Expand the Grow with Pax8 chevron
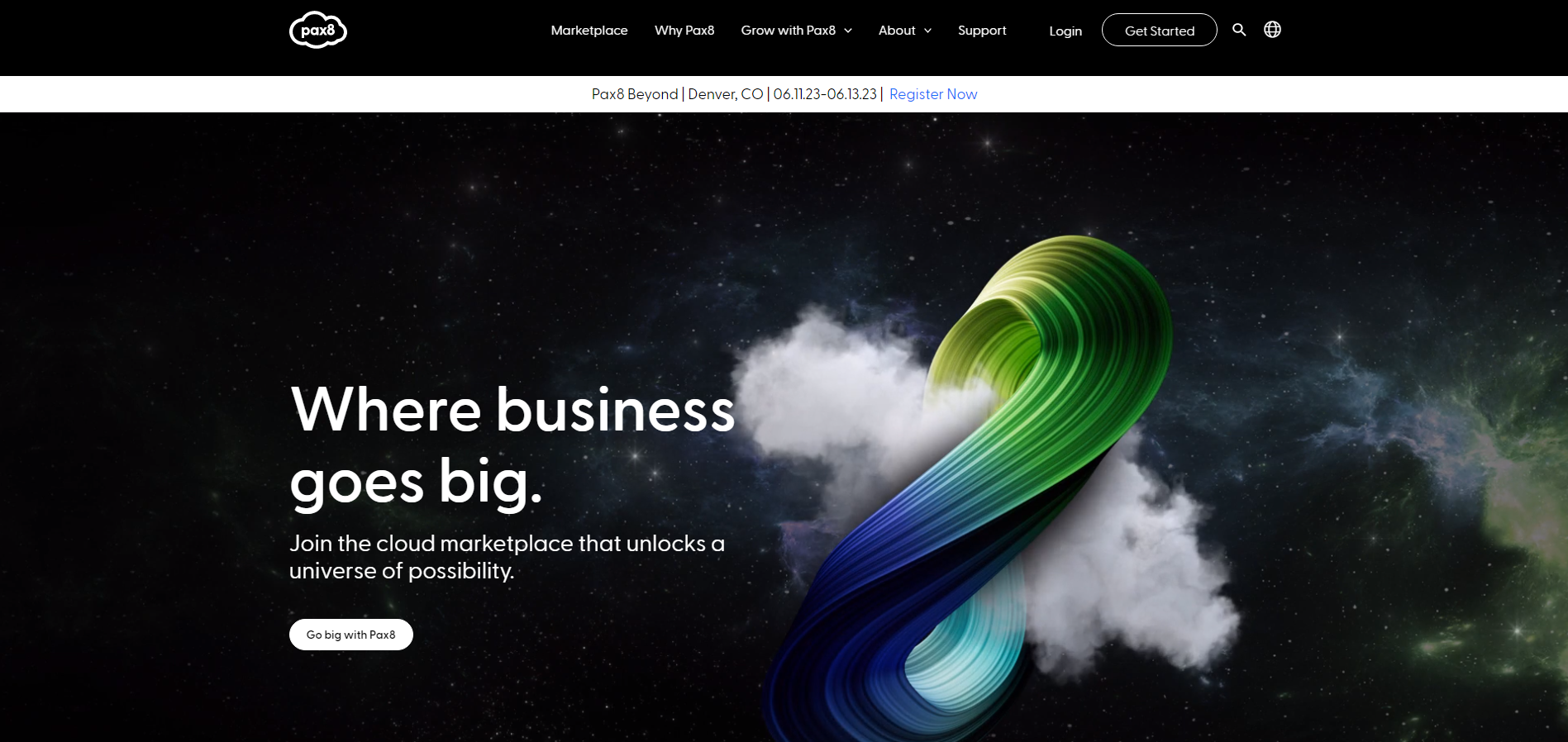Screen dimensions: 1568x742 848,31
